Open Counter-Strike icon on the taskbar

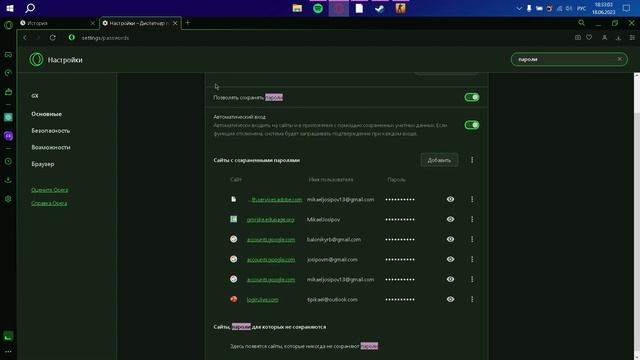400,8
